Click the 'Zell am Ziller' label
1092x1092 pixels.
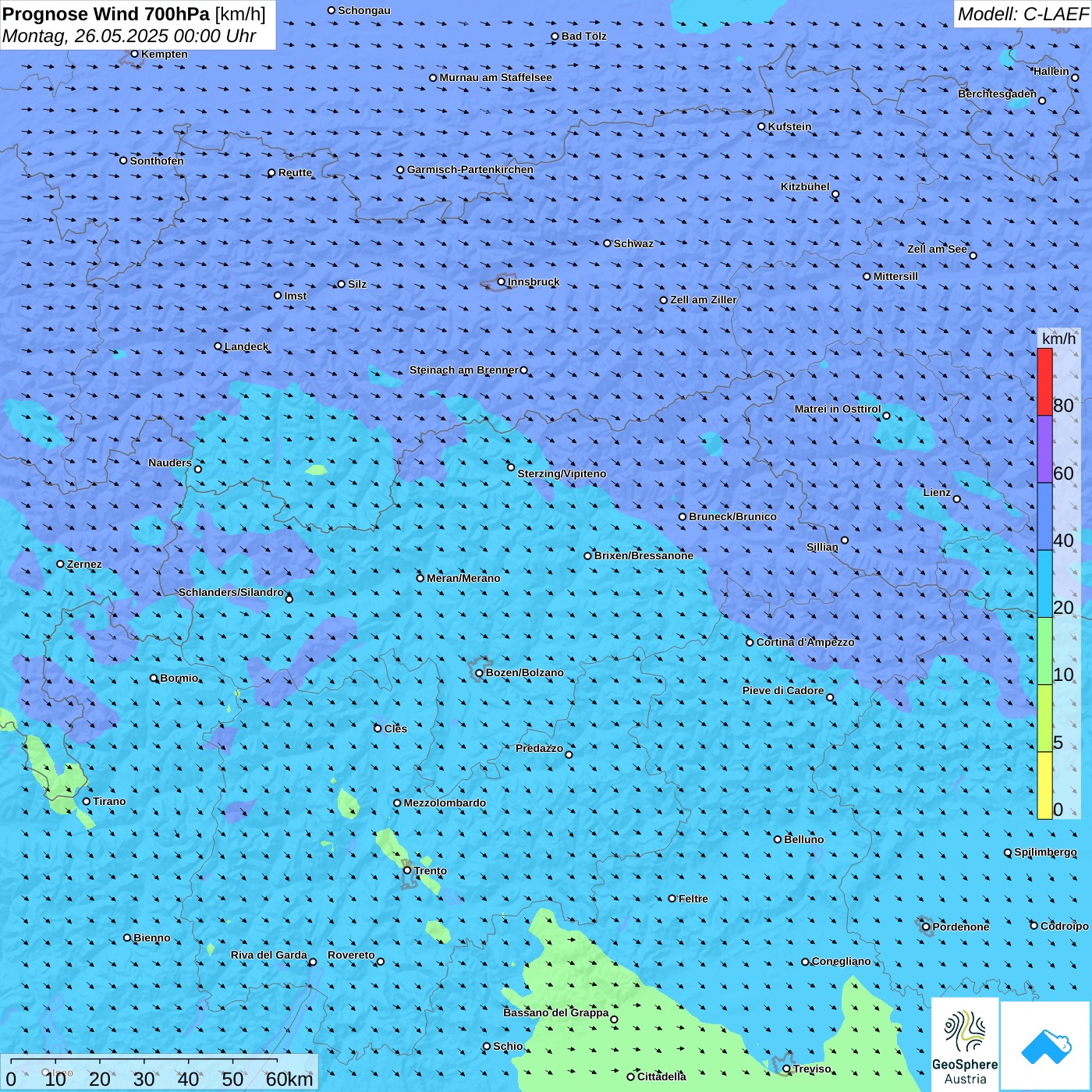[x=704, y=300]
